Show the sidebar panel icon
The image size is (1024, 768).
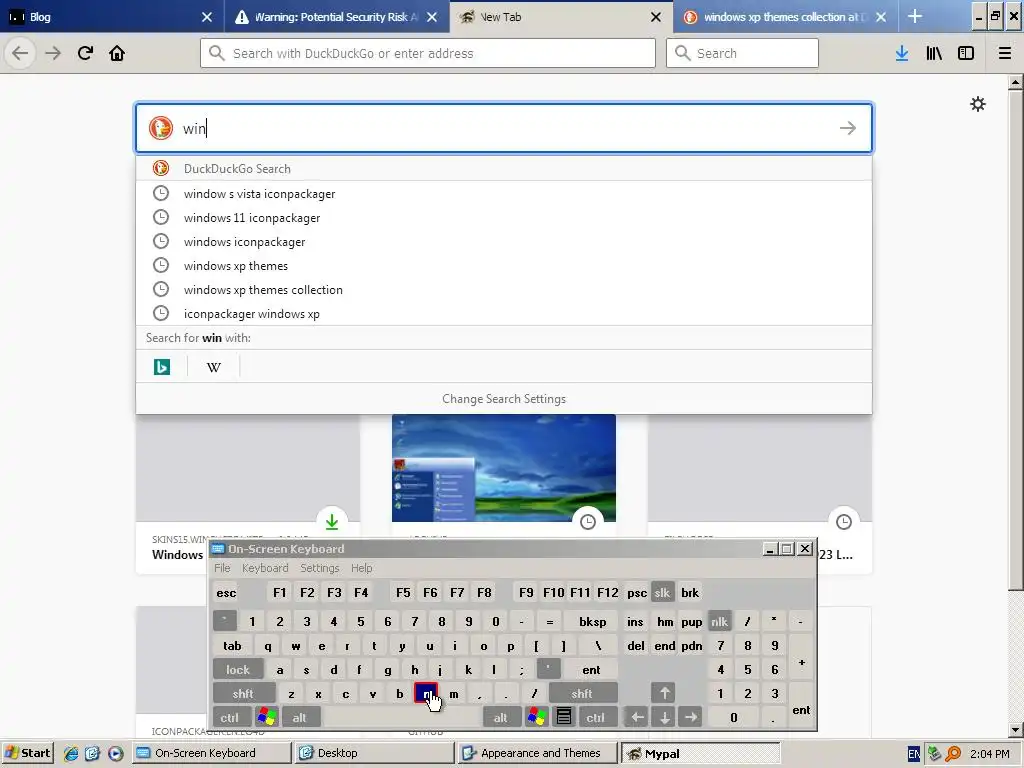966,53
